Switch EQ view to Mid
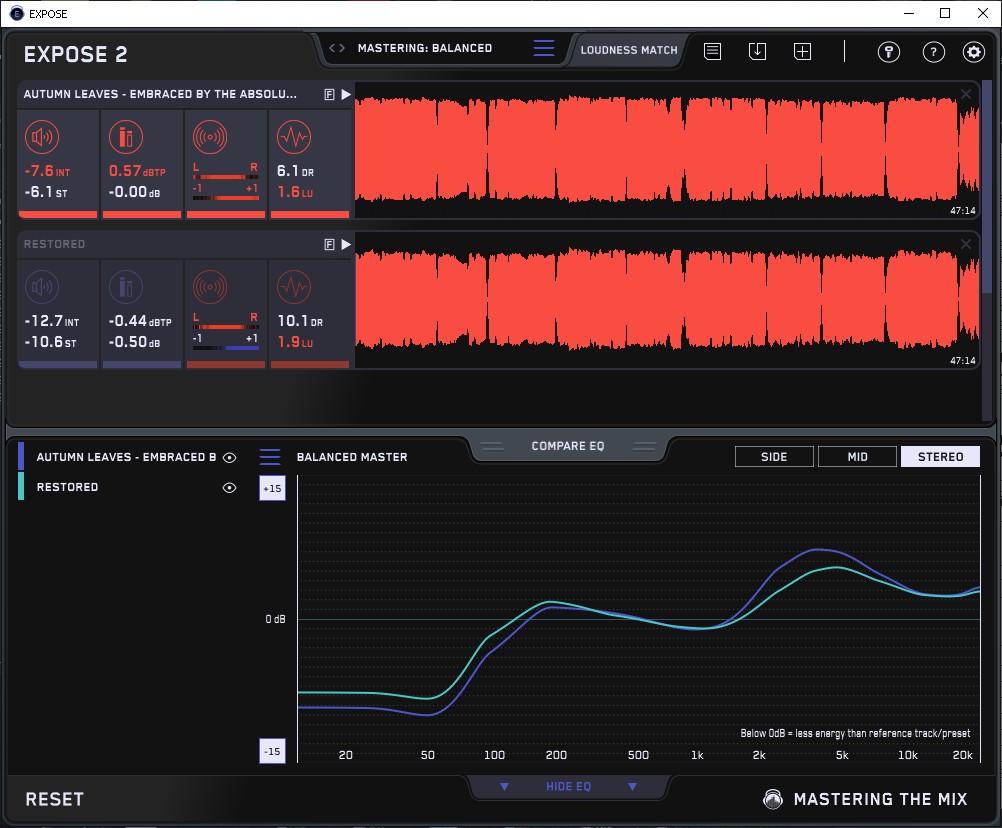 pyautogui.click(x=857, y=457)
